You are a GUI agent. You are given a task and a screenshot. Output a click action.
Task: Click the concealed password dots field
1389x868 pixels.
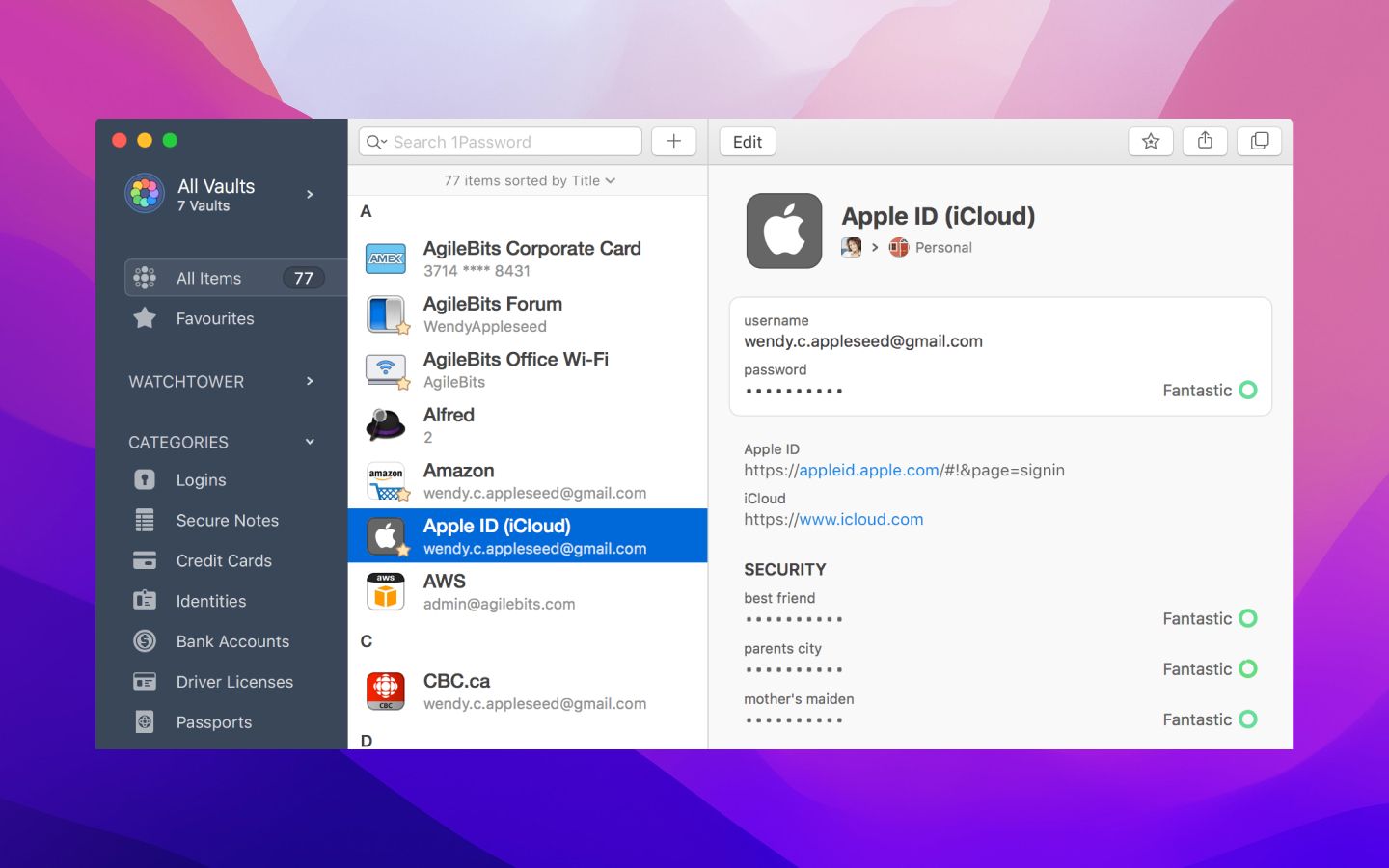click(794, 391)
